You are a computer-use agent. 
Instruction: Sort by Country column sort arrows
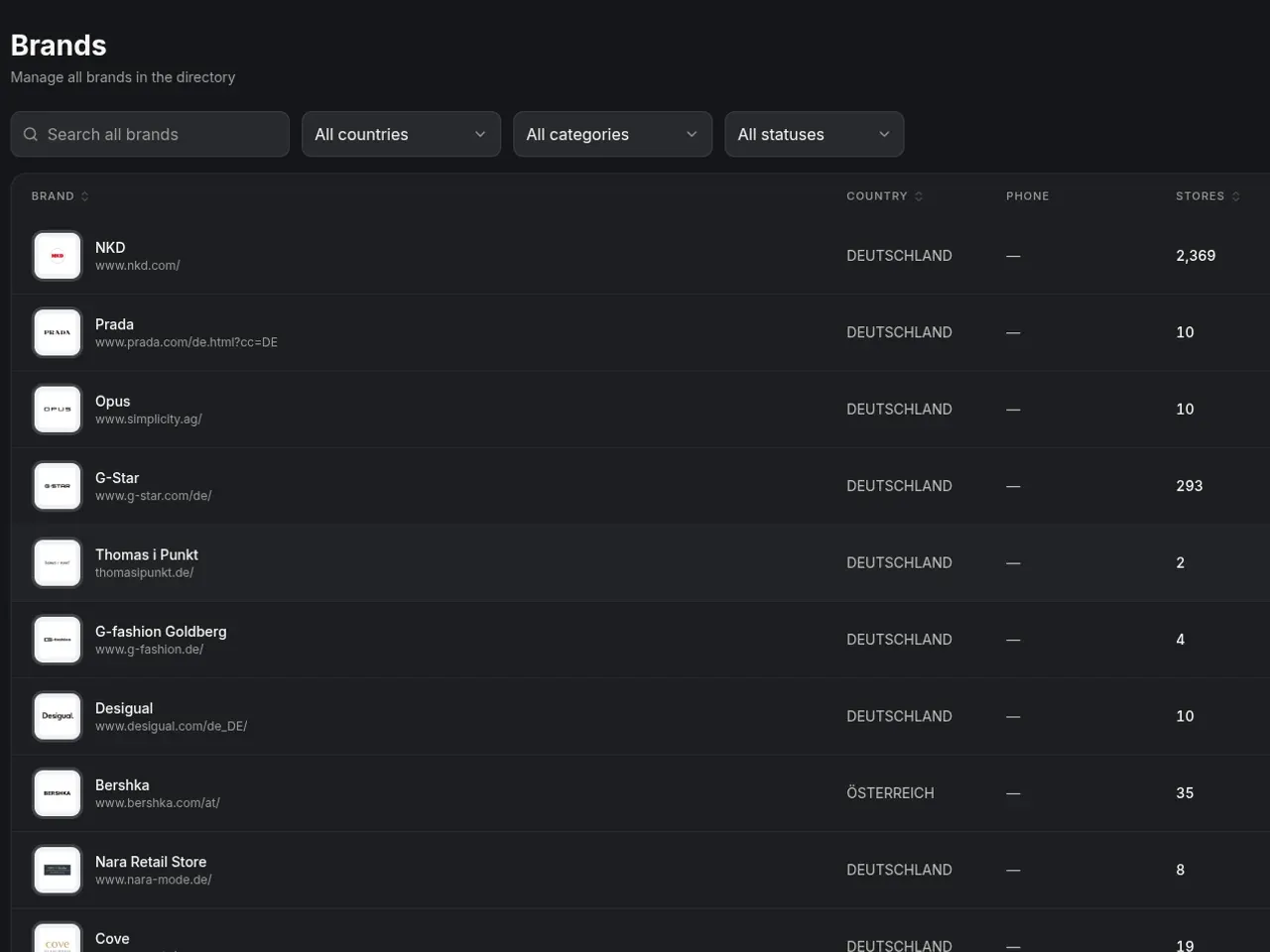coord(919,196)
